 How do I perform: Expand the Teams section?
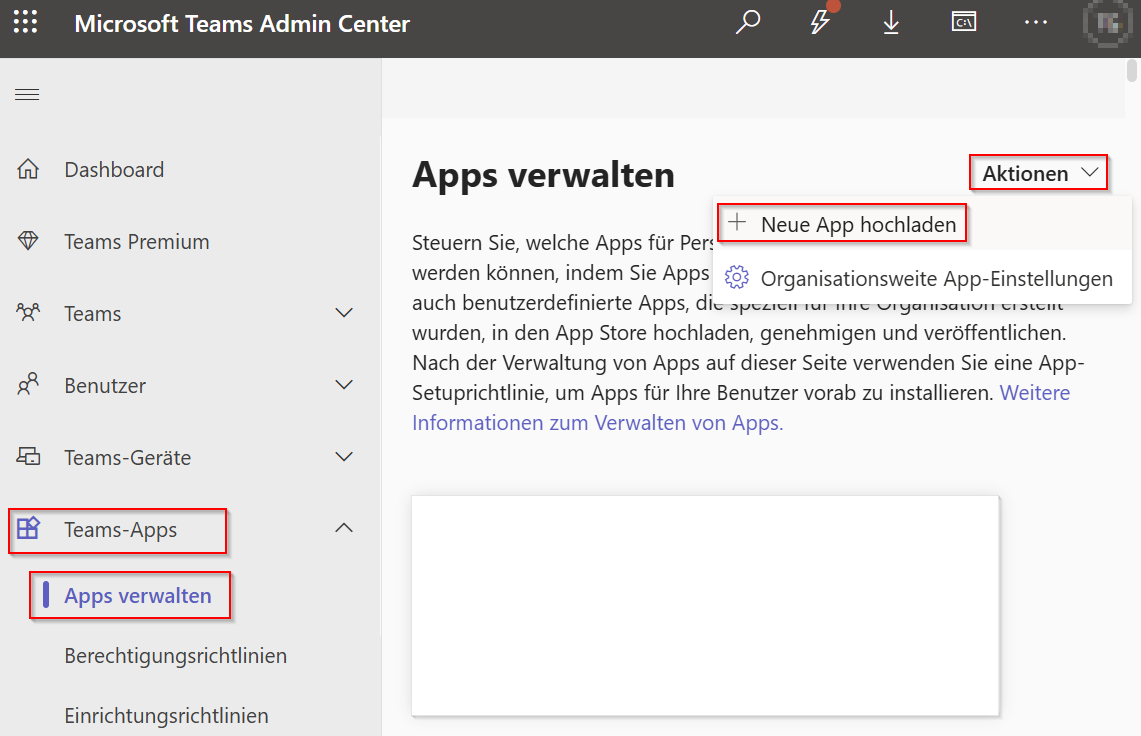pos(344,313)
